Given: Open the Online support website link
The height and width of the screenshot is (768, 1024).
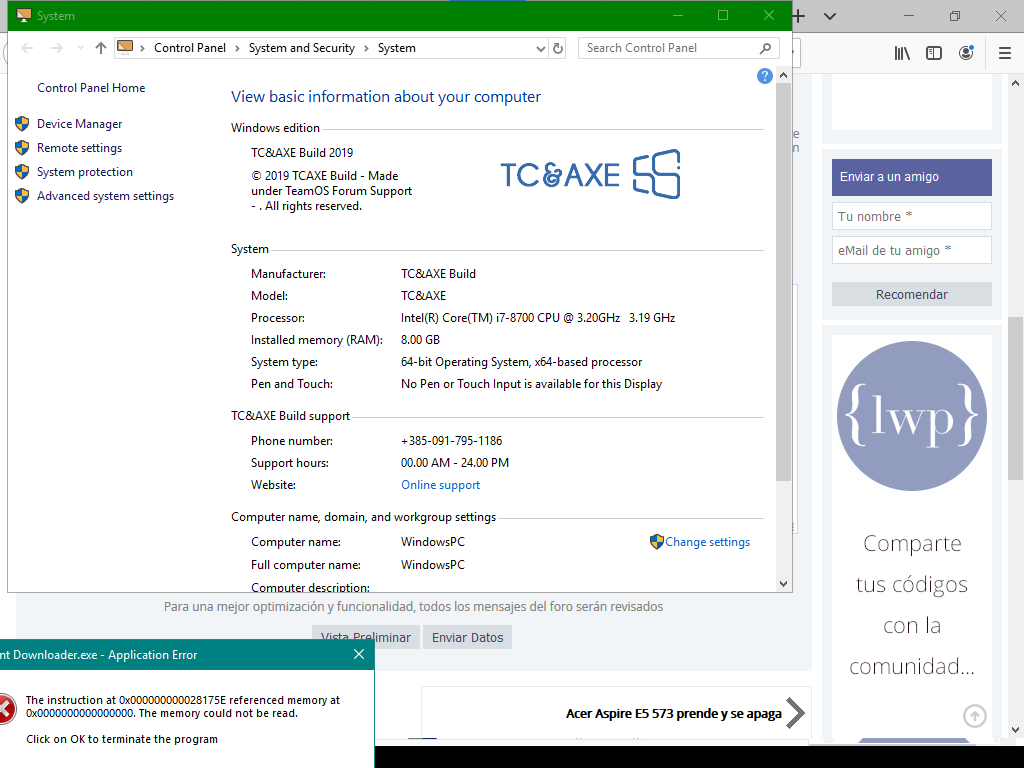Looking at the screenshot, I should (x=440, y=485).
